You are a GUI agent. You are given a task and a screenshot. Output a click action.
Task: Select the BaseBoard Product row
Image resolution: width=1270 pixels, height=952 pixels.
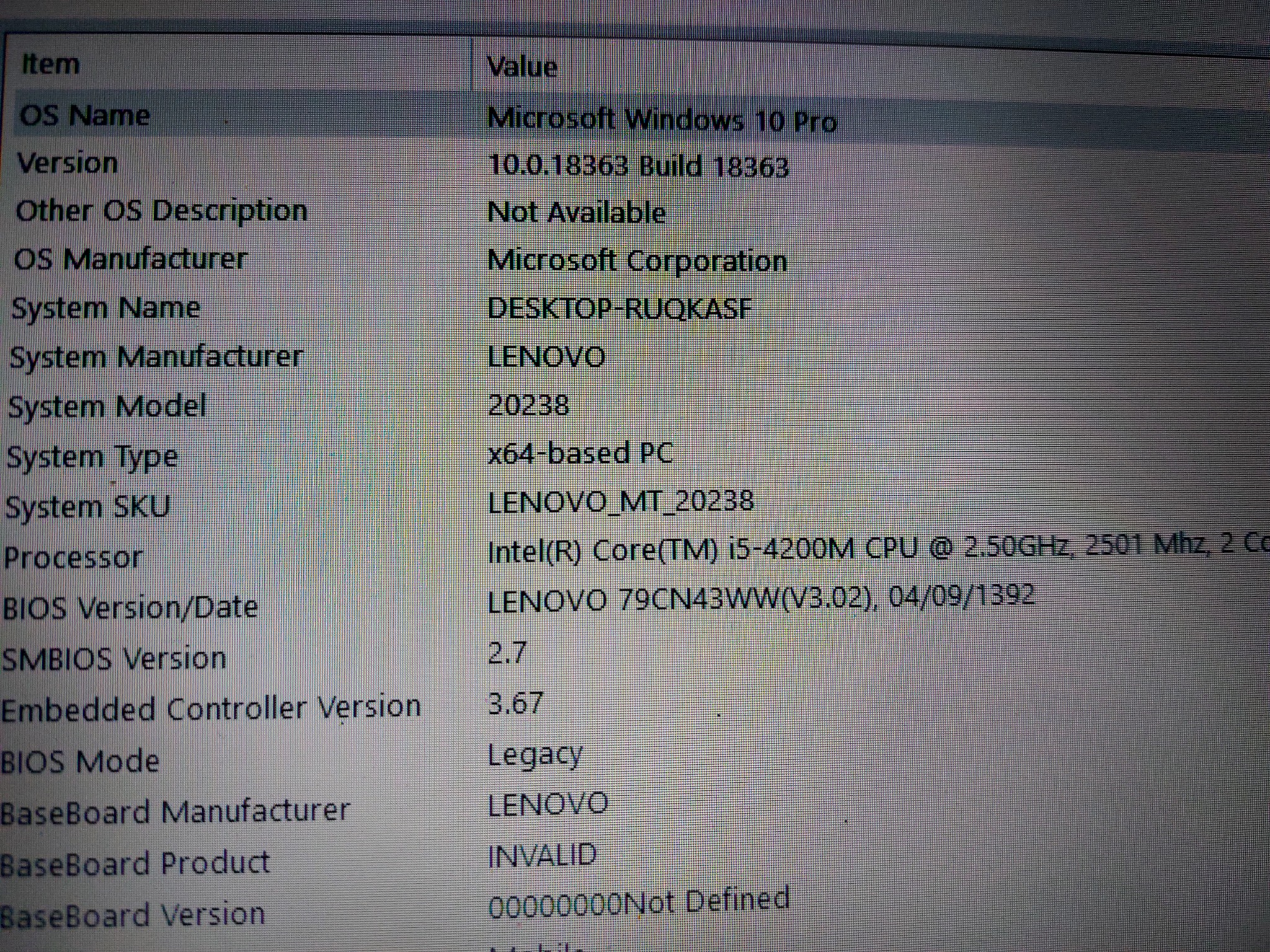(x=135, y=863)
